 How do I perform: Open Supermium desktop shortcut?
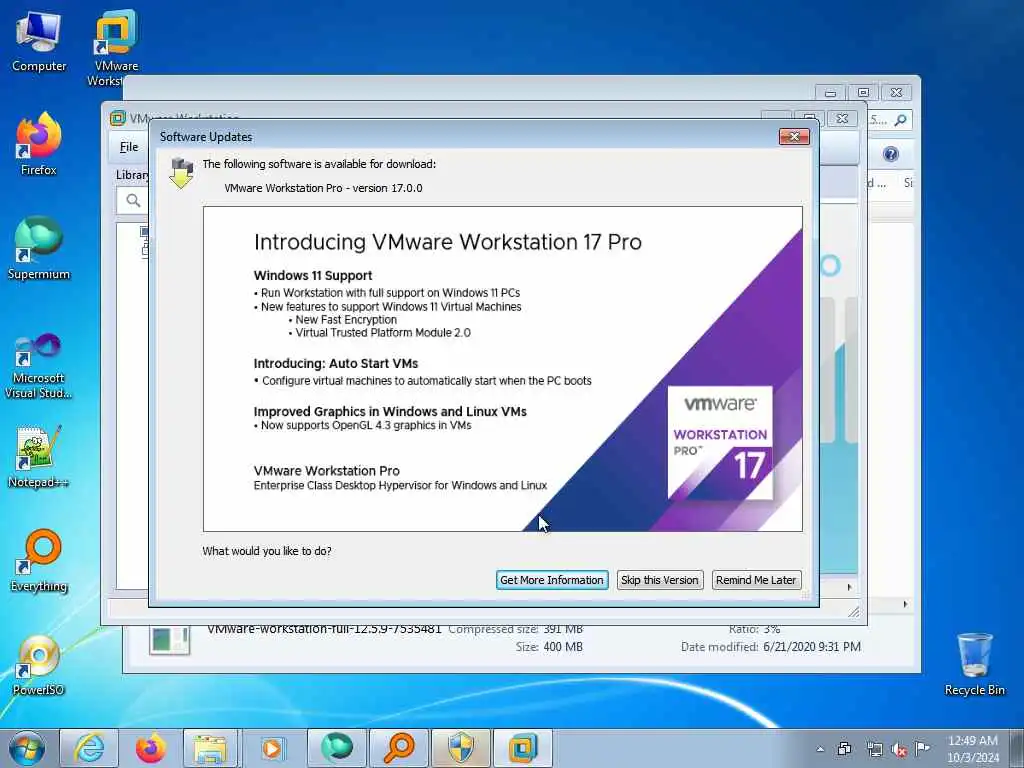(x=39, y=248)
